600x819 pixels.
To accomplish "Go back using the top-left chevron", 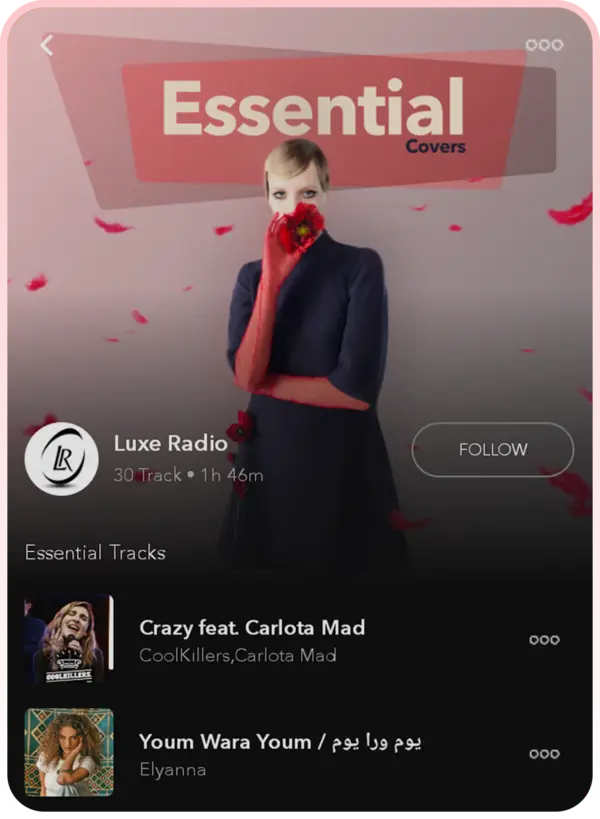I will tap(46, 45).
